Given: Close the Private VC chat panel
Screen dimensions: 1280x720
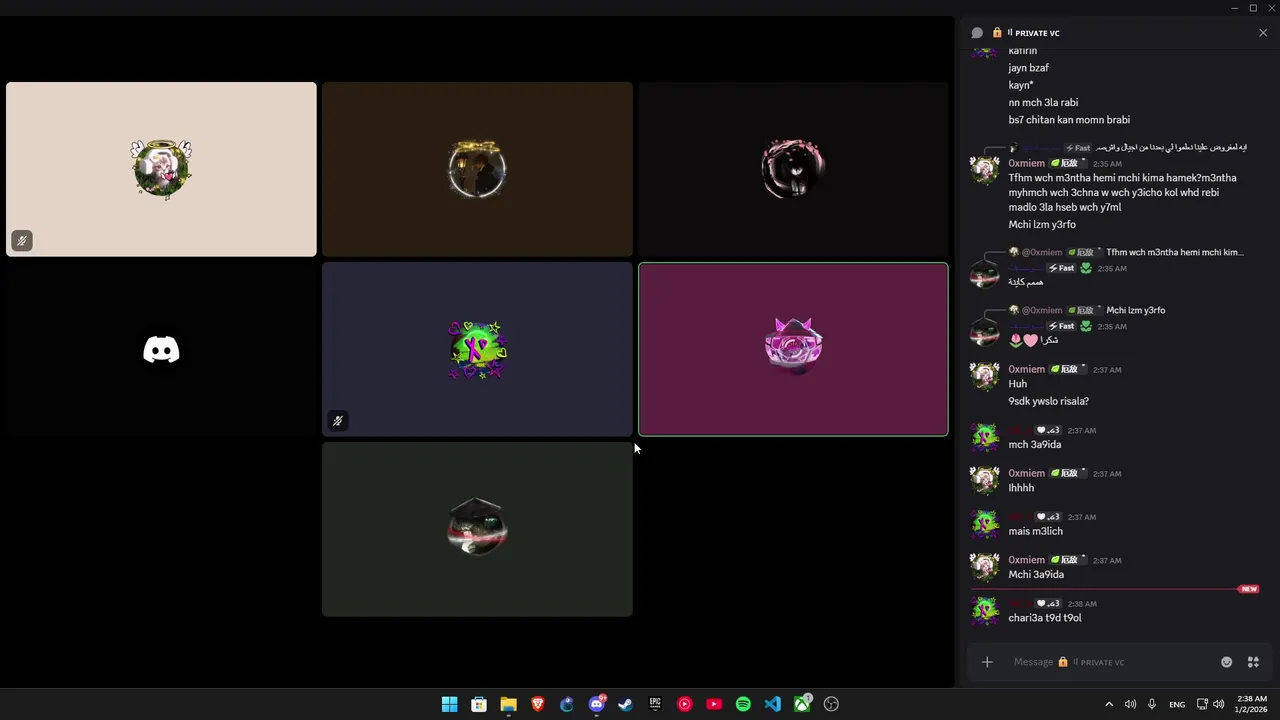Looking at the screenshot, I should [x=1263, y=33].
